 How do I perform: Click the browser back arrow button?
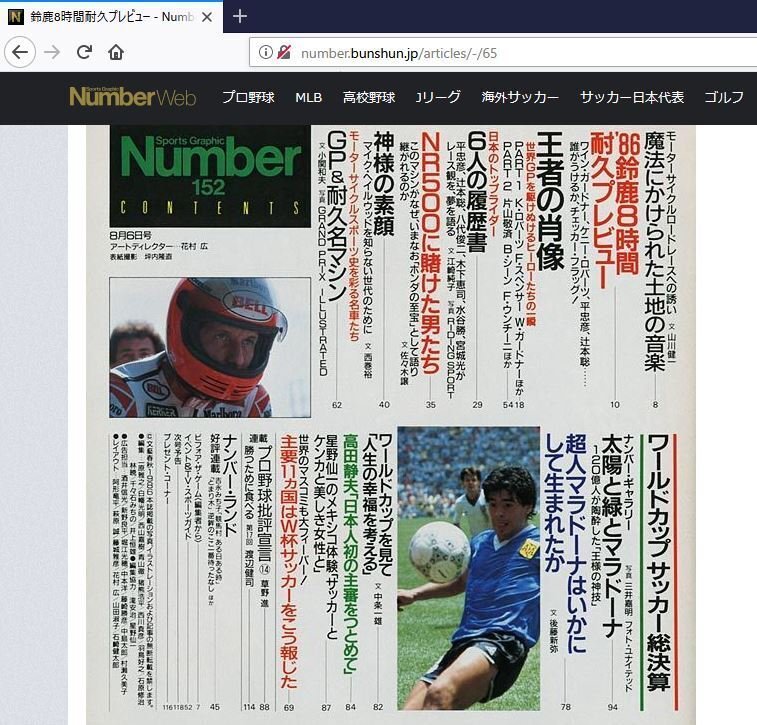point(20,52)
